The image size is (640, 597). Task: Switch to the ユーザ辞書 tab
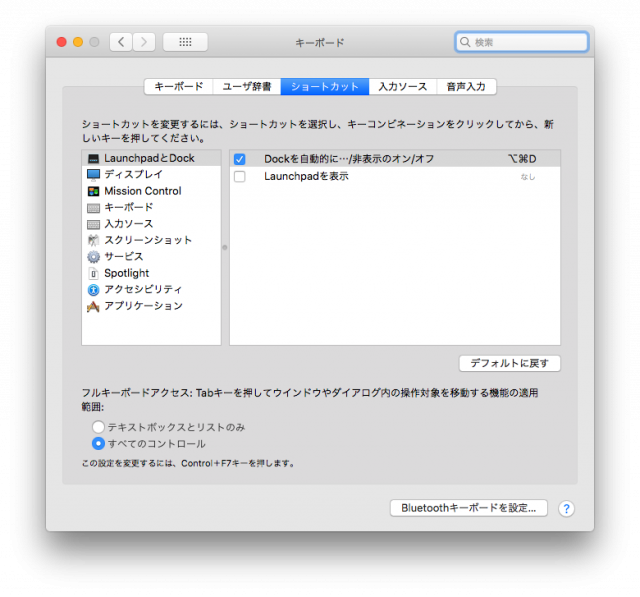[247, 87]
